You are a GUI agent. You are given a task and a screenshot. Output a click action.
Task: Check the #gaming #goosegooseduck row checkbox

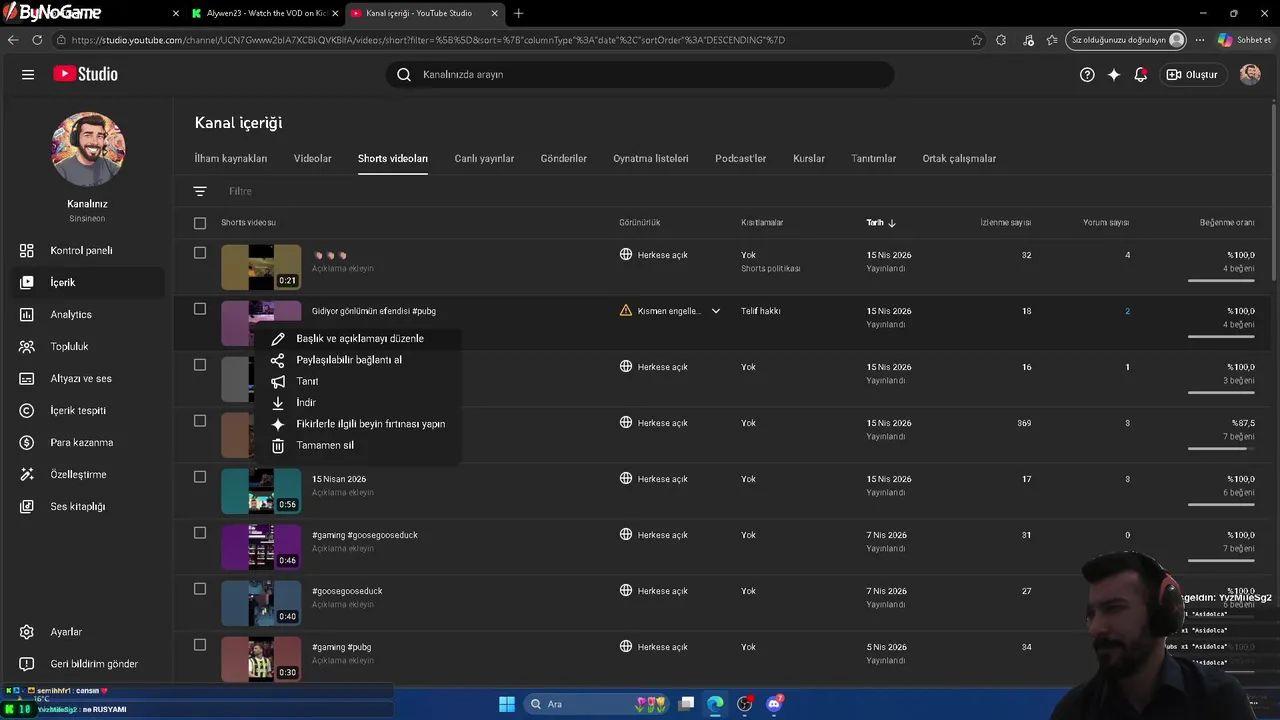point(200,533)
